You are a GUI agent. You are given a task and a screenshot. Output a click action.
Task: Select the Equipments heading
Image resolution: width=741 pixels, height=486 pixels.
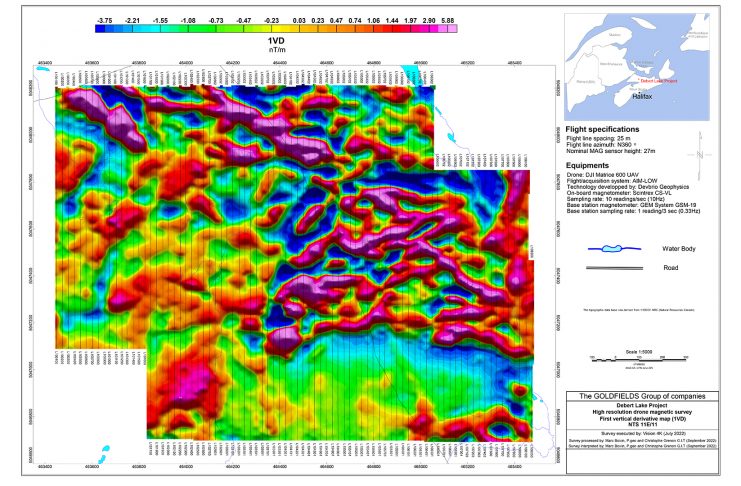click(x=590, y=161)
